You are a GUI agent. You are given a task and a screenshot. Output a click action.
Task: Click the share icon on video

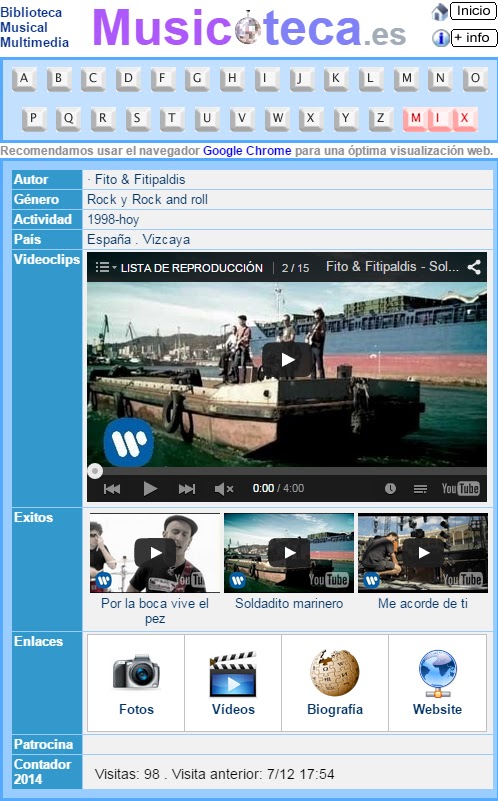click(474, 267)
